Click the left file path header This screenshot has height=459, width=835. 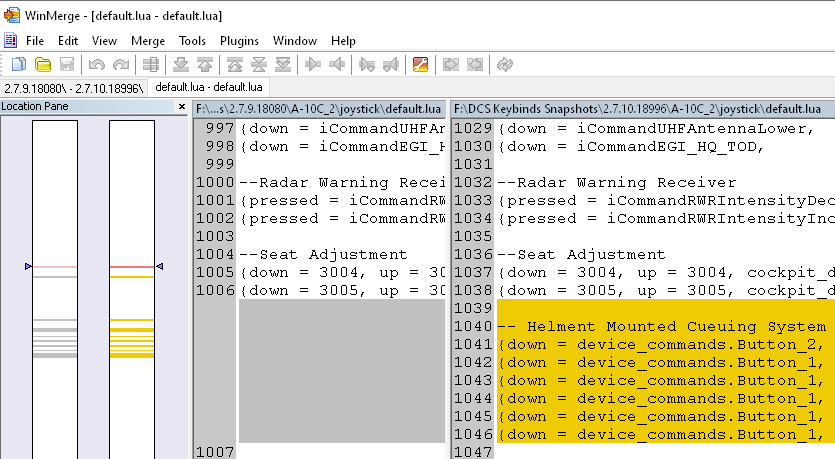tap(318, 109)
